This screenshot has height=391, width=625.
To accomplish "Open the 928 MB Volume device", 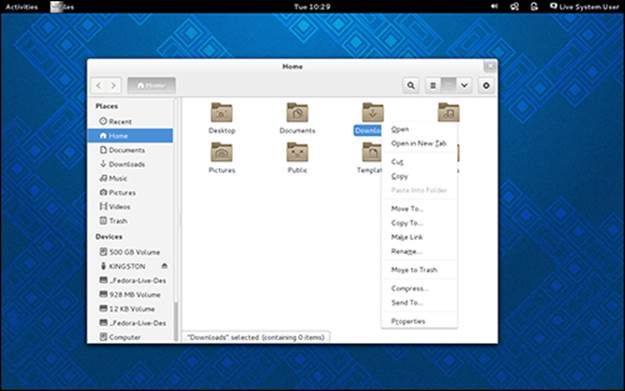I will click(130, 295).
